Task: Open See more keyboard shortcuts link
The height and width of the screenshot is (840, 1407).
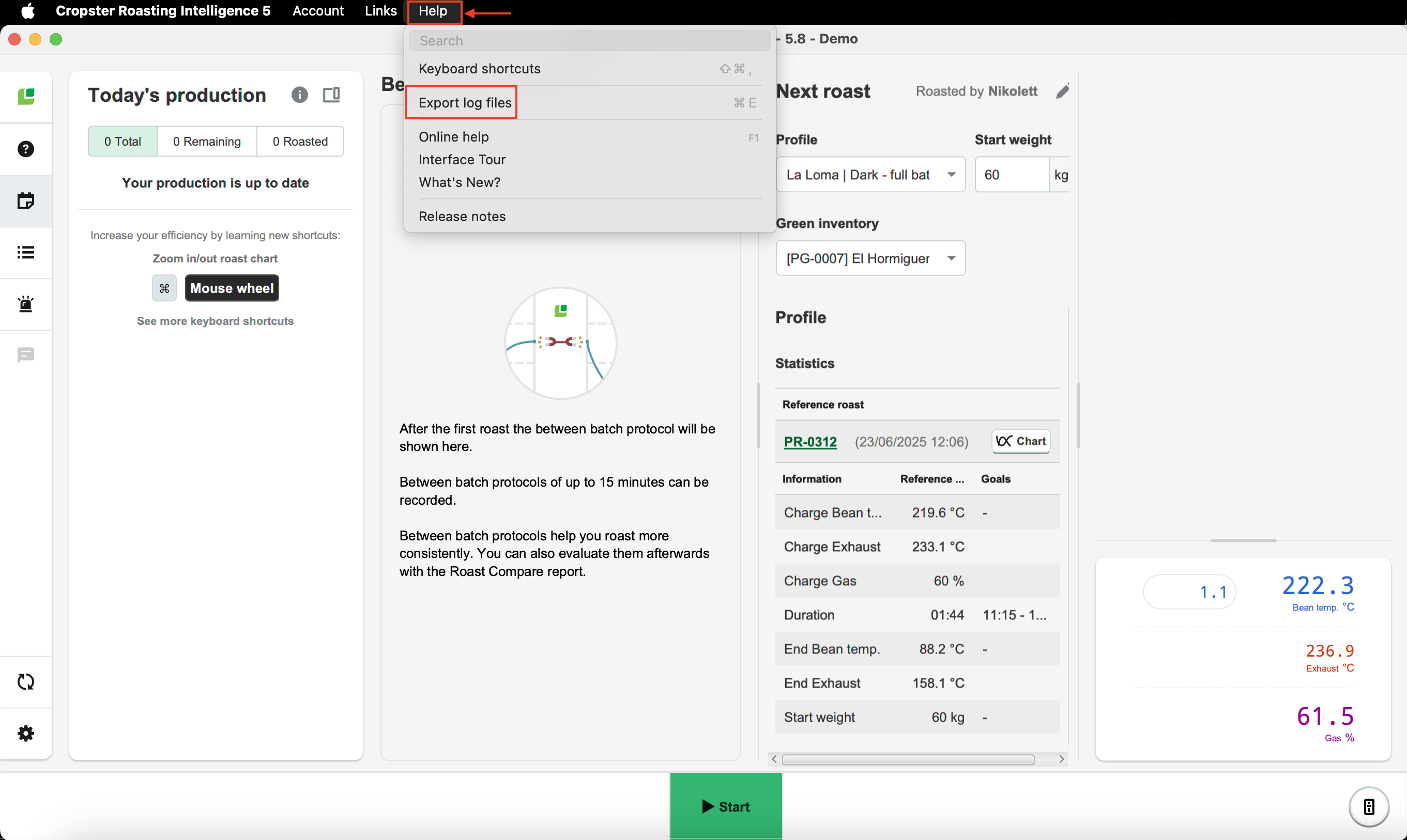Action: (215, 321)
